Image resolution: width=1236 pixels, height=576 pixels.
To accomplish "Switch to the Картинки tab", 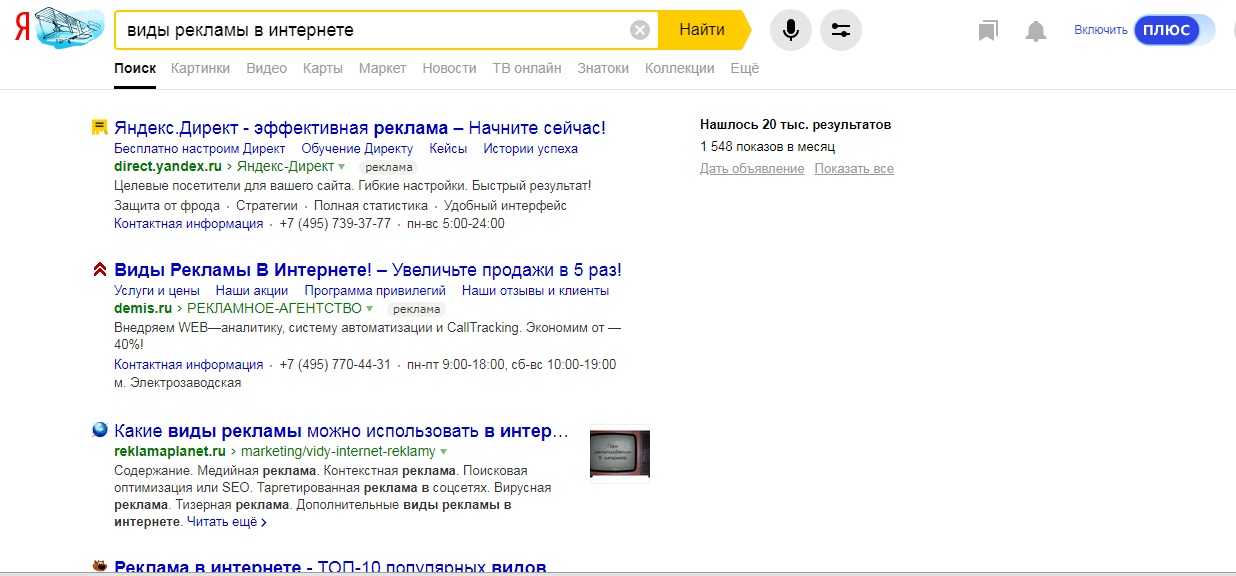I will pyautogui.click(x=200, y=68).
